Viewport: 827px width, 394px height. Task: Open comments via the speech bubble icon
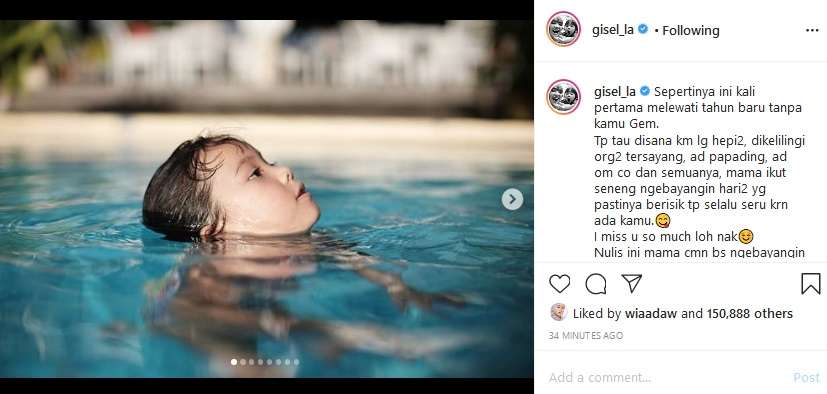click(595, 284)
